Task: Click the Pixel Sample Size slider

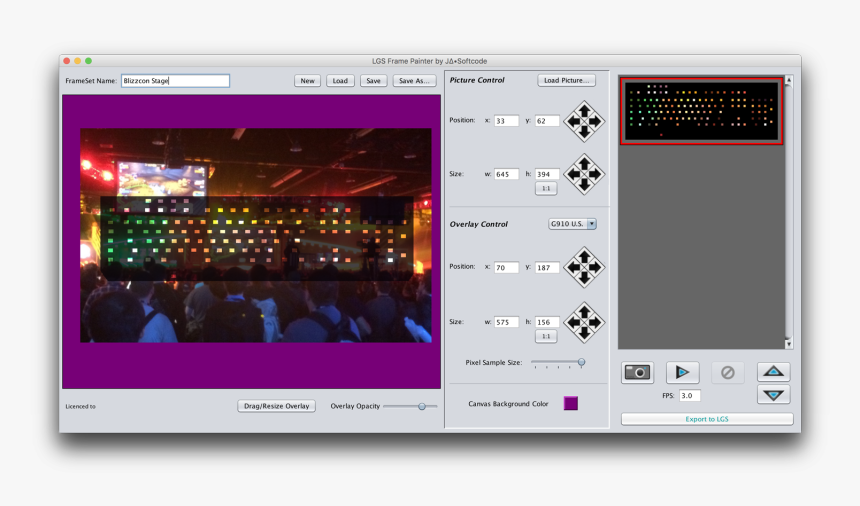Action: point(558,363)
